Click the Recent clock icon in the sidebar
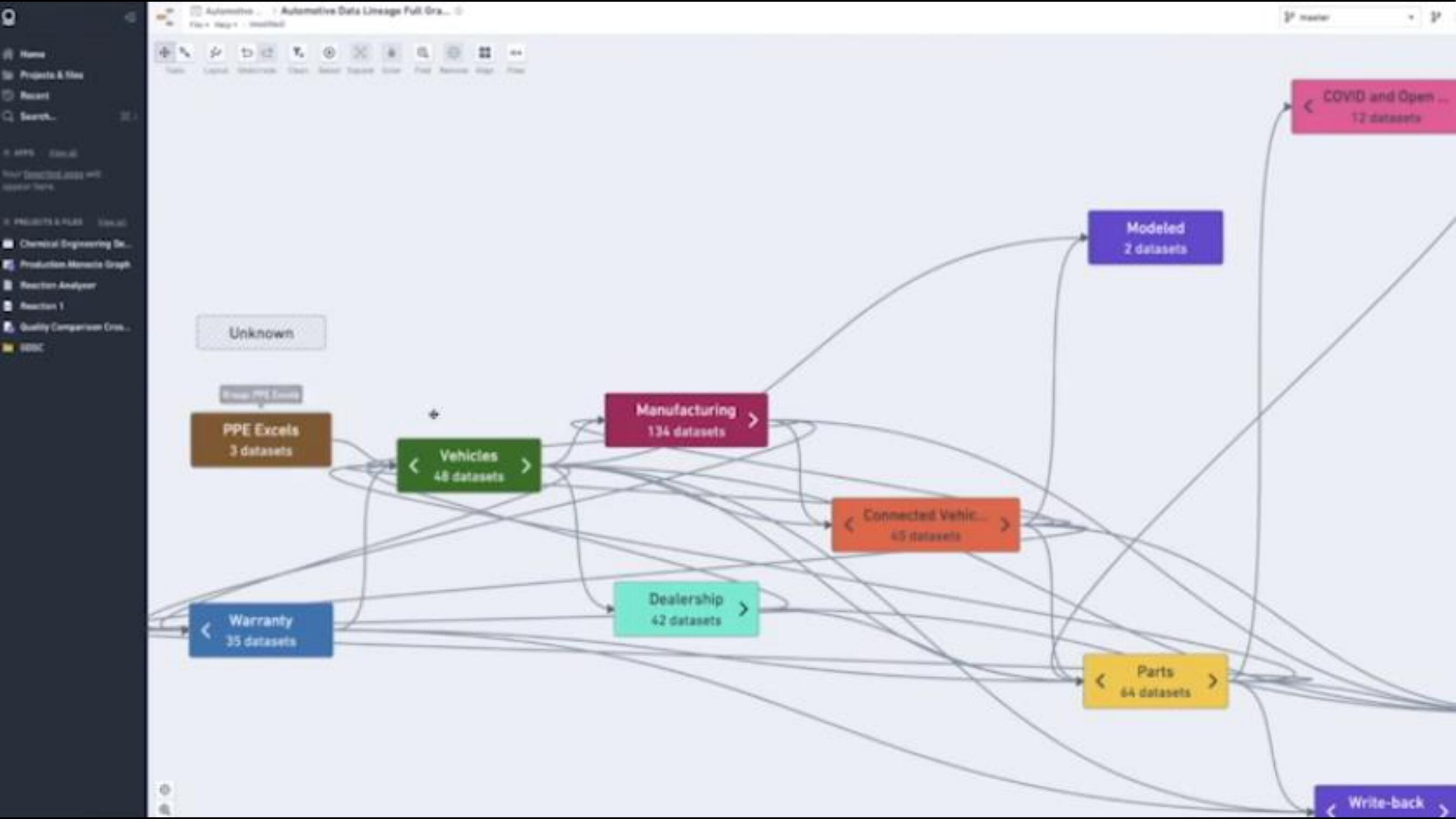 (x=8, y=96)
